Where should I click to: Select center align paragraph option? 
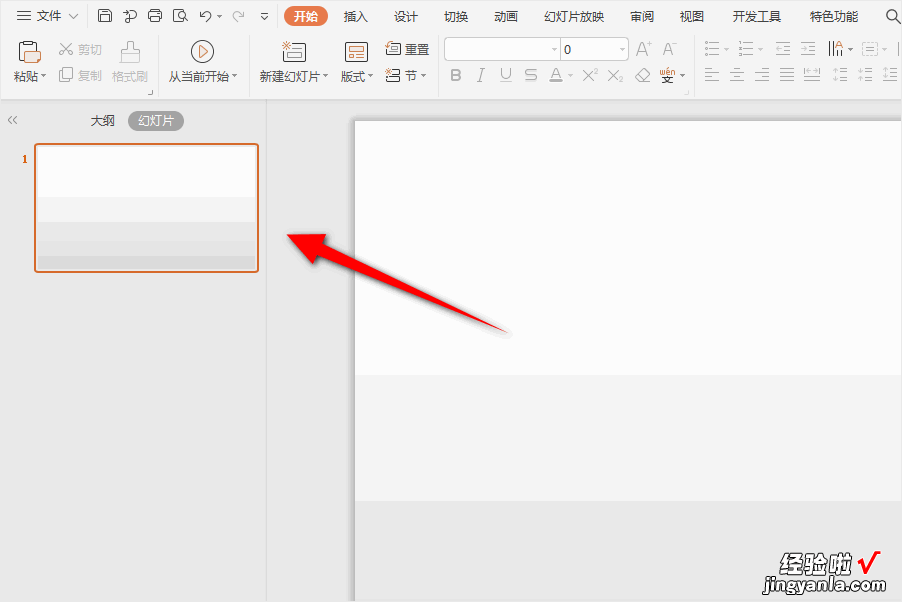tap(737, 75)
